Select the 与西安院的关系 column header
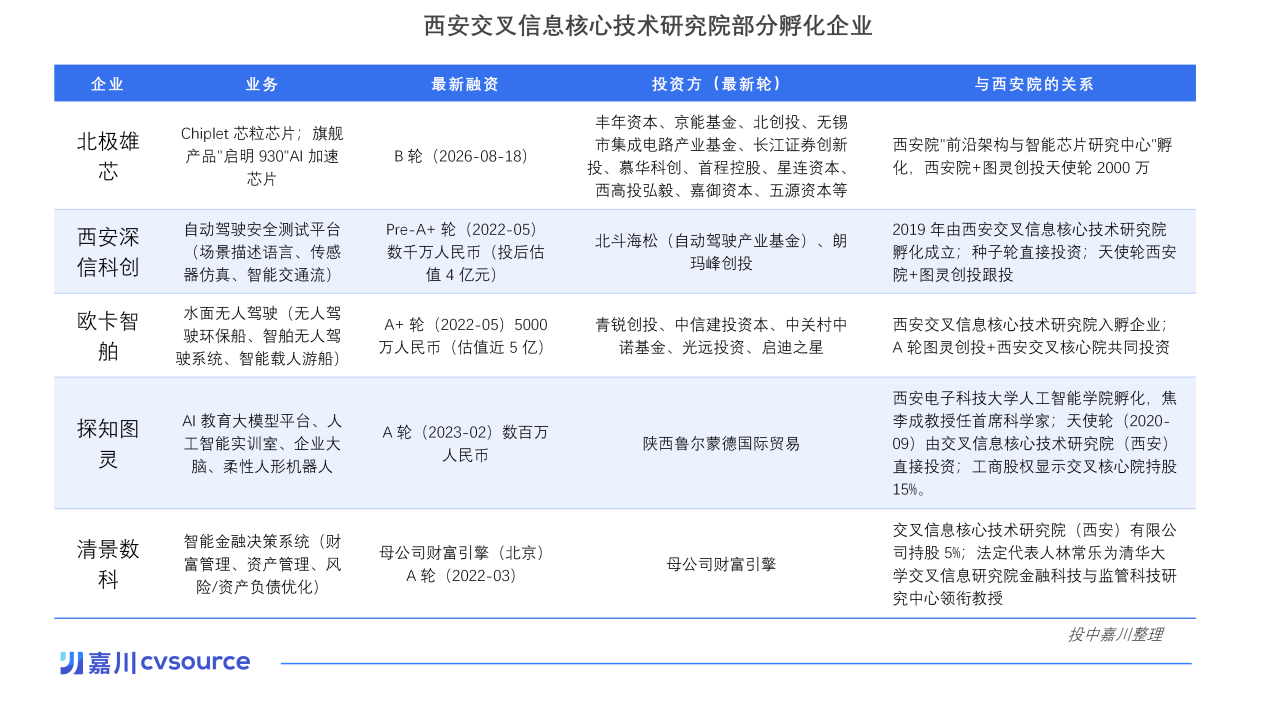This screenshot has width=1265, height=712. [x=1034, y=84]
